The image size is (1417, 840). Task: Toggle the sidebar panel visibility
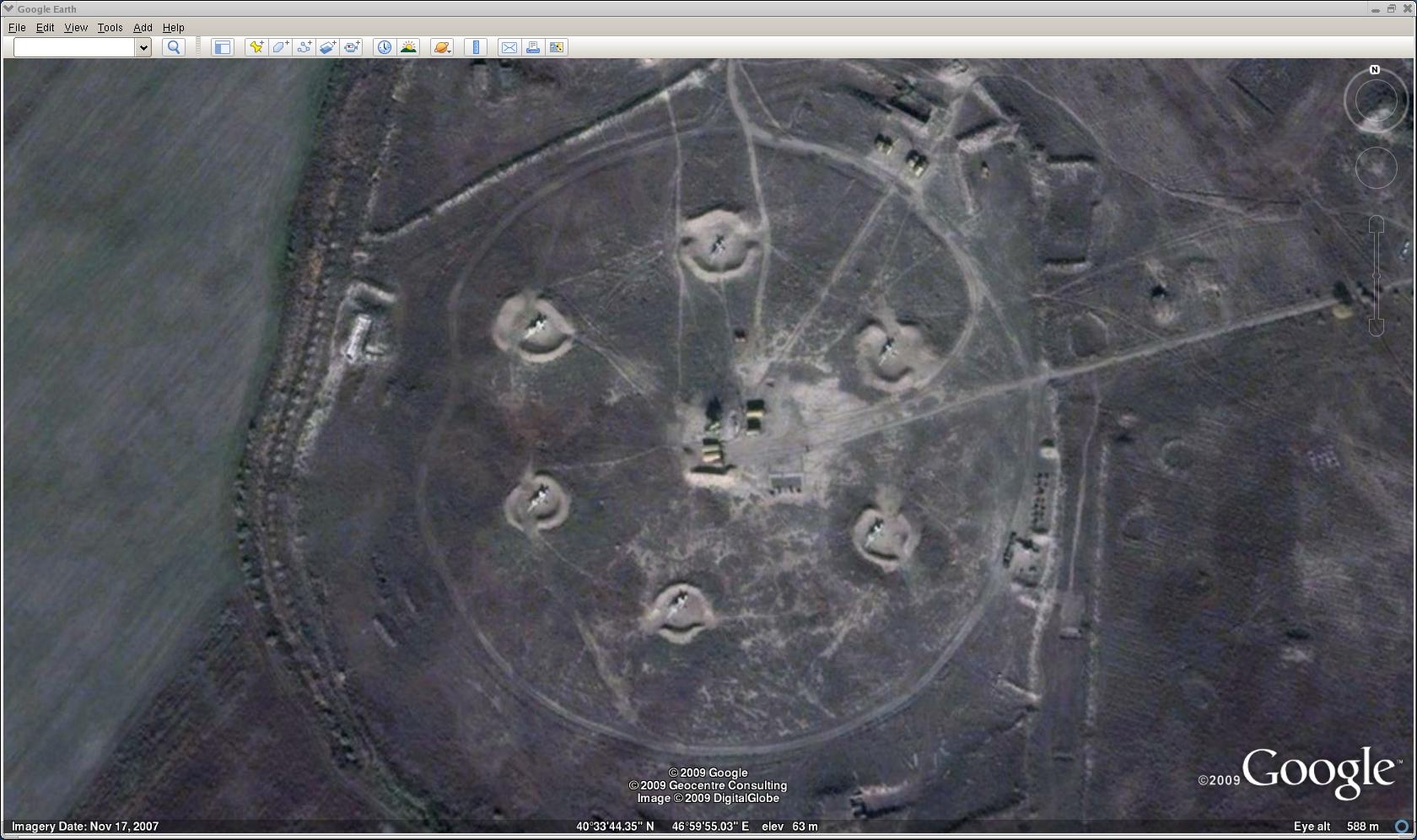222,47
